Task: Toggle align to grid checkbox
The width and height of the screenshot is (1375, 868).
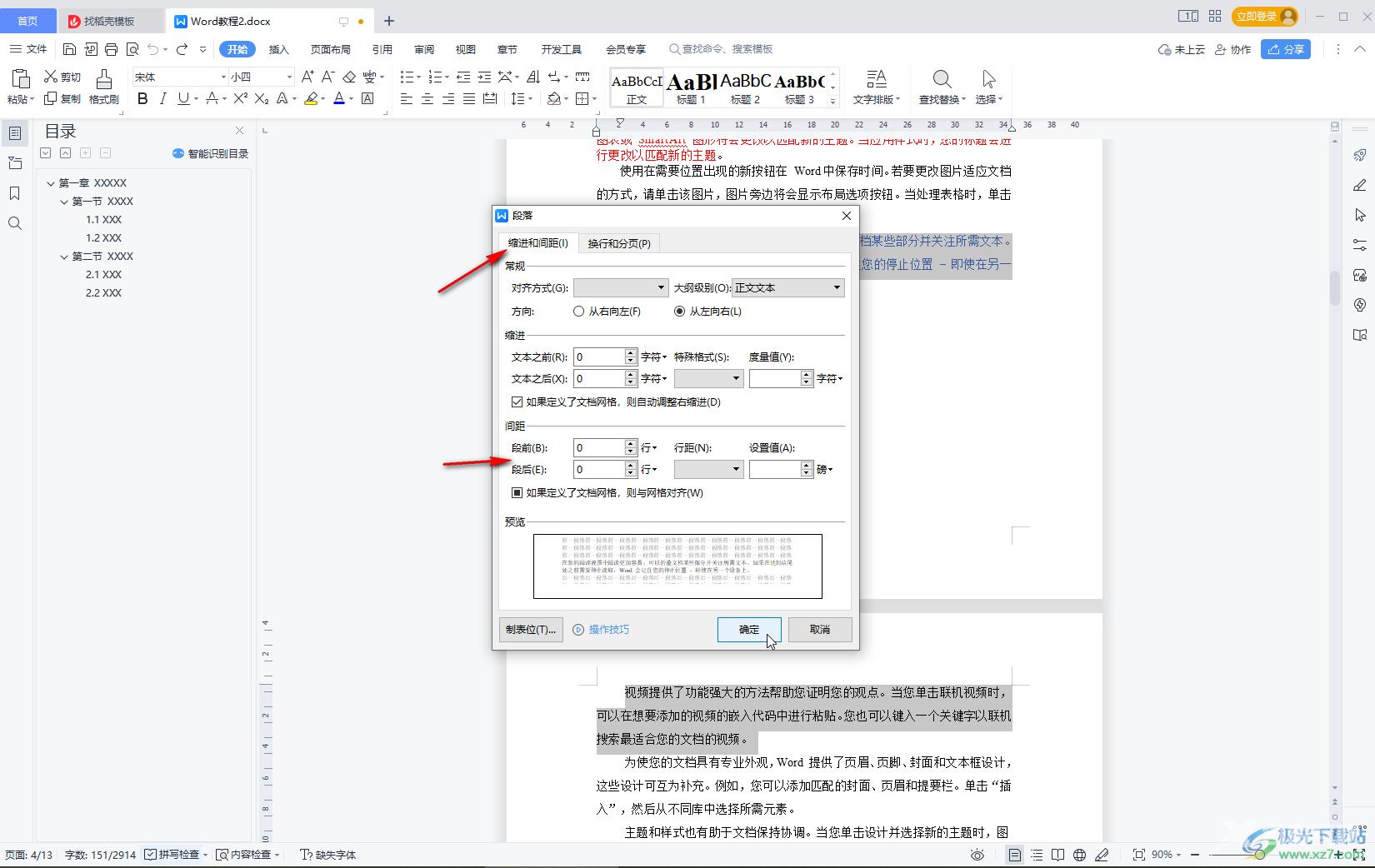Action: [517, 492]
